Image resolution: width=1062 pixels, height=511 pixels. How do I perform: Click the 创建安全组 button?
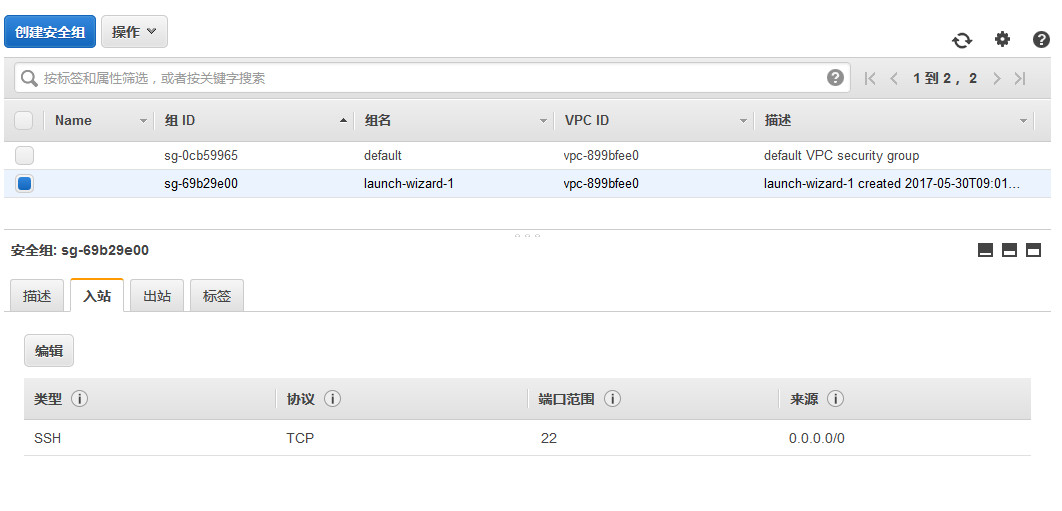point(49,32)
